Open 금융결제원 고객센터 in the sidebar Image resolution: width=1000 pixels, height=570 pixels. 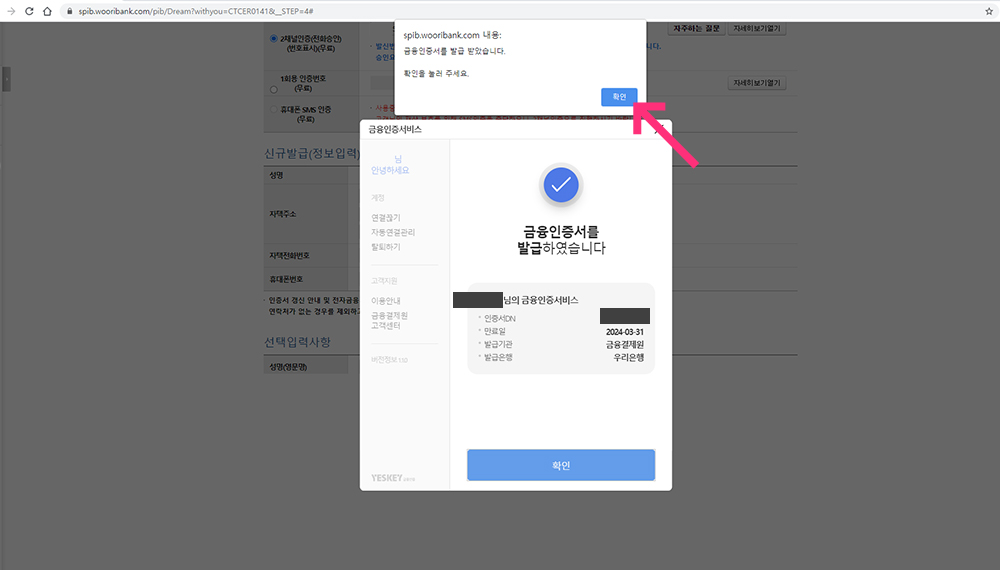pos(390,321)
